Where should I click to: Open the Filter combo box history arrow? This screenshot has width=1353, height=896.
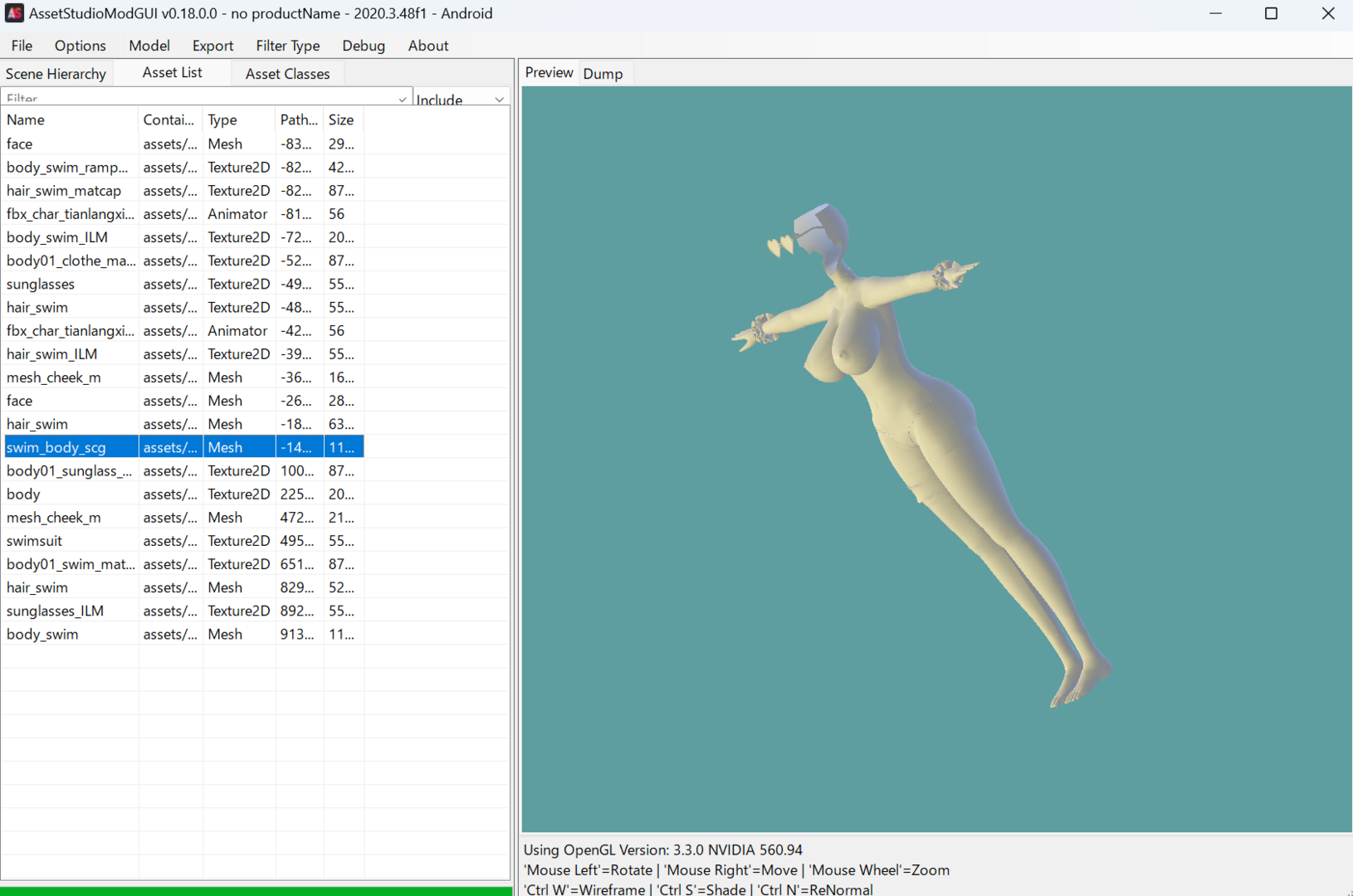tap(403, 99)
